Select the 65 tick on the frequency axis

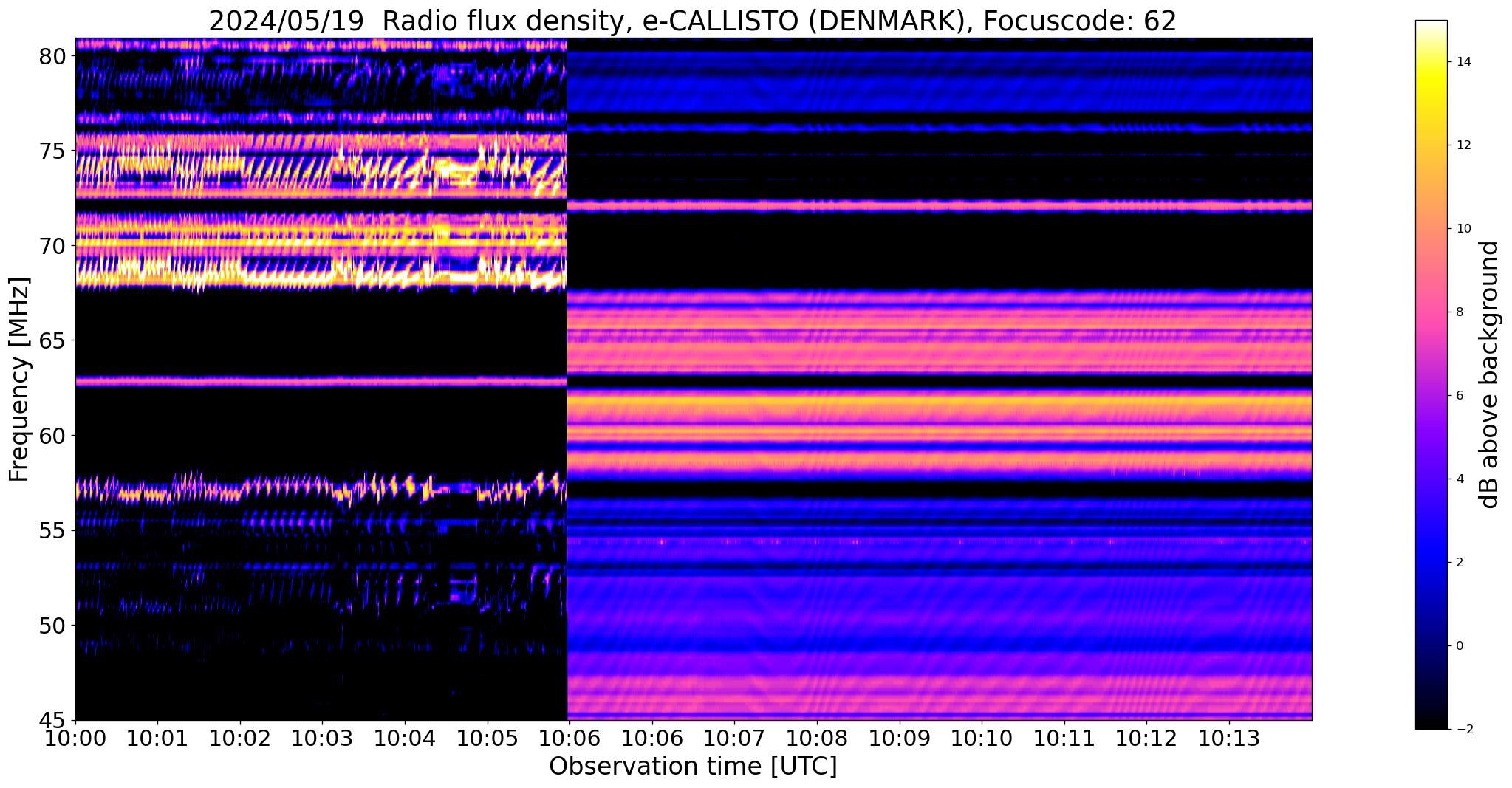52,340
